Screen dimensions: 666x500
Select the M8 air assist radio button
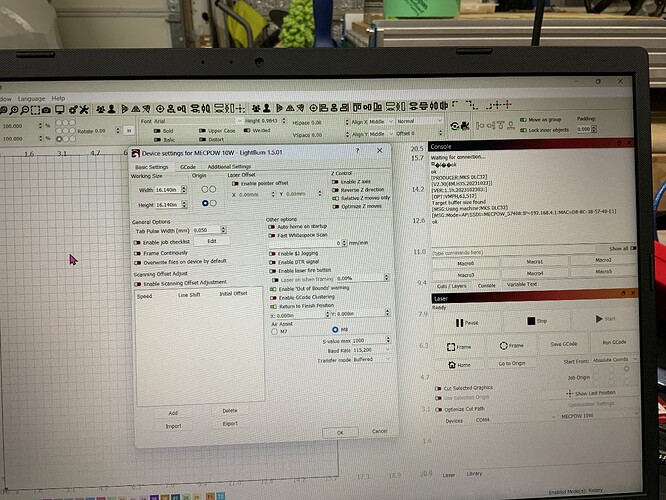[335, 329]
